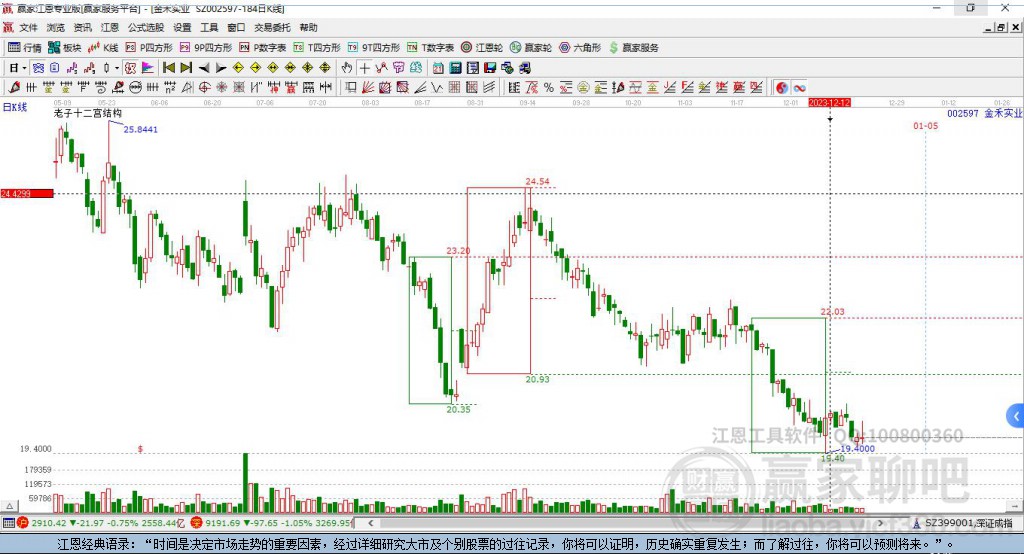Viewport: 1024px width, 554px height.
Task: Switch to the K线 chart view
Action: pyautogui.click(x=103, y=48)
